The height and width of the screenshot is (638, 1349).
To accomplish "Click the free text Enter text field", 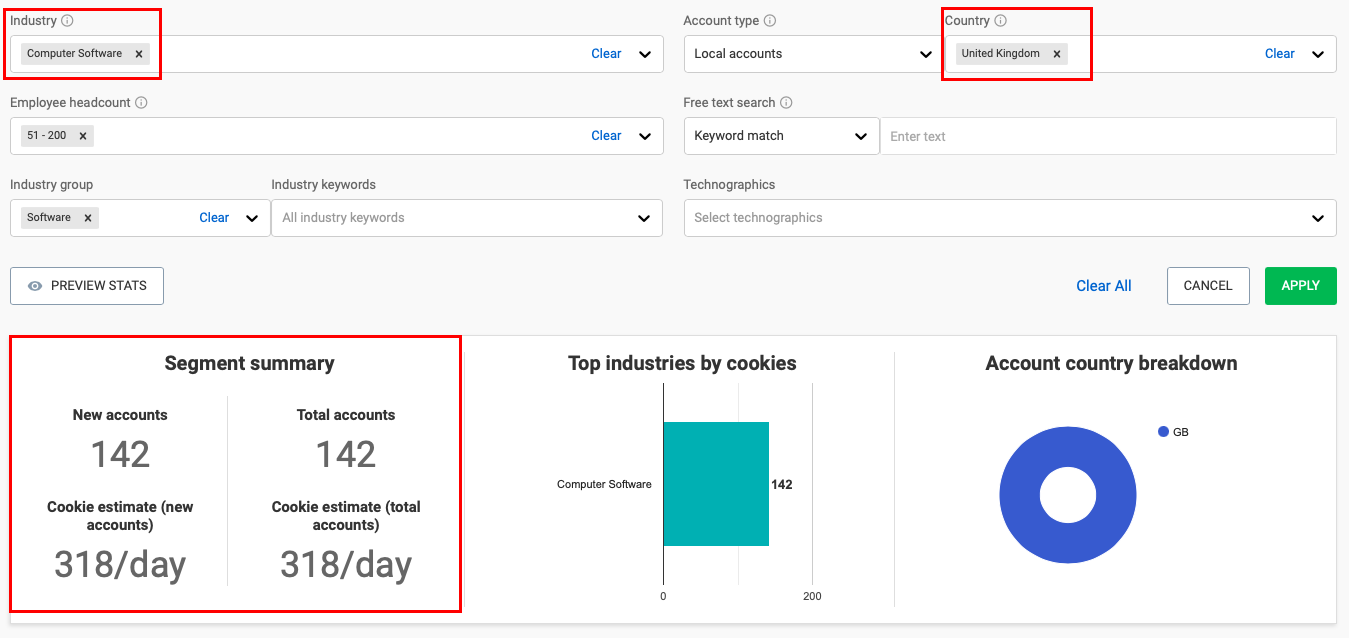I will click(x=1108, y=136).
